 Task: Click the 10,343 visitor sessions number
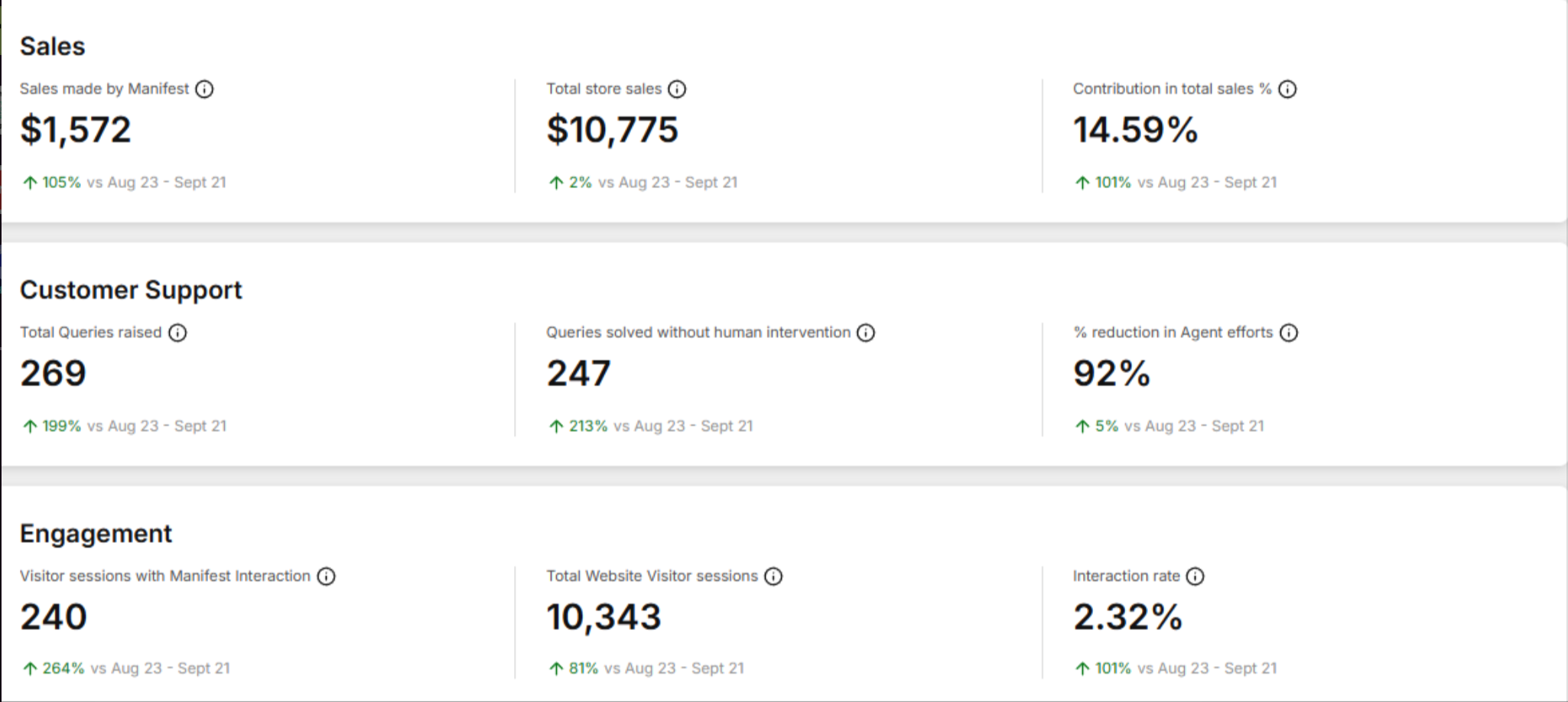coord(603,617)
